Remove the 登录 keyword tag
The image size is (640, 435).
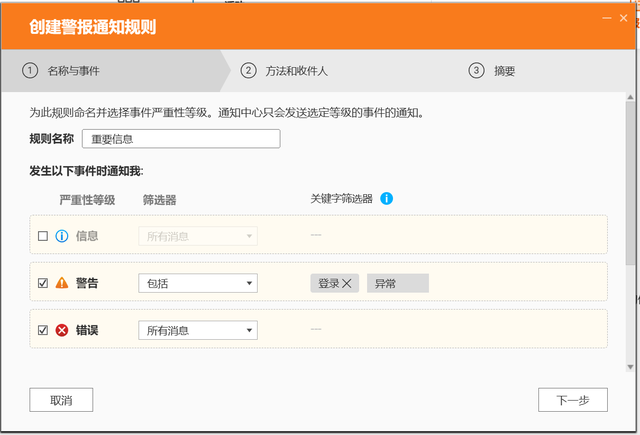[x=347, y=283]
